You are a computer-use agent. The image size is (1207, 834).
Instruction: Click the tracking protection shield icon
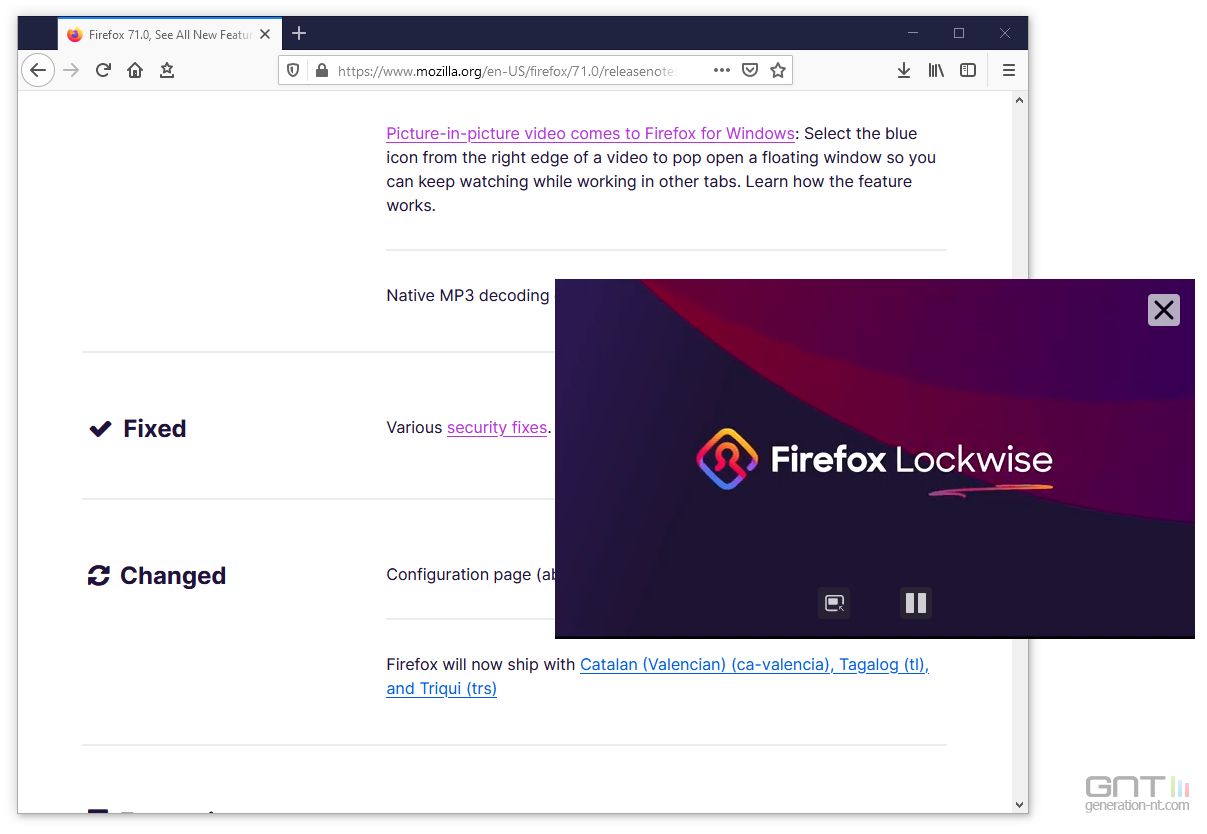[x=293, y=70]
